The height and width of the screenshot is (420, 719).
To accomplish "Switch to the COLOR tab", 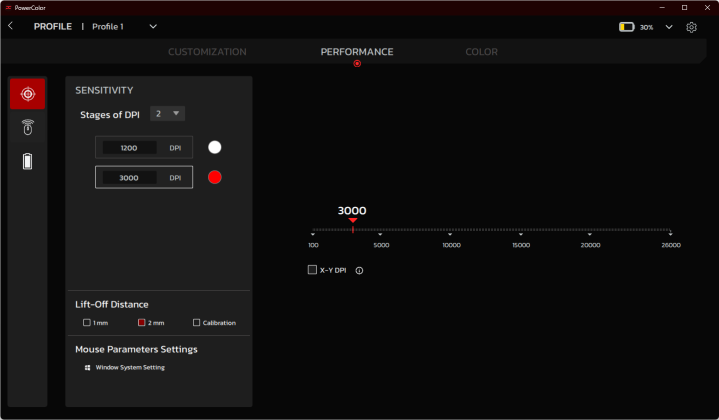I will [481, 51].
